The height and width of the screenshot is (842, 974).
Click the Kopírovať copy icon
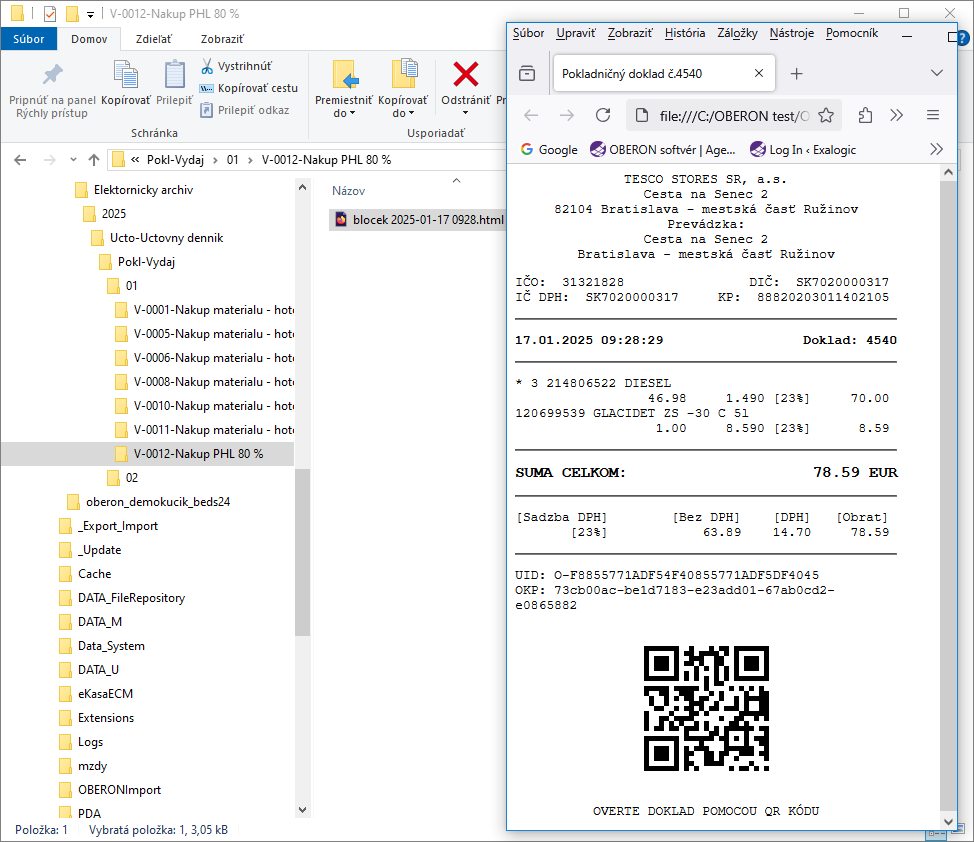[x=126, y=76]
